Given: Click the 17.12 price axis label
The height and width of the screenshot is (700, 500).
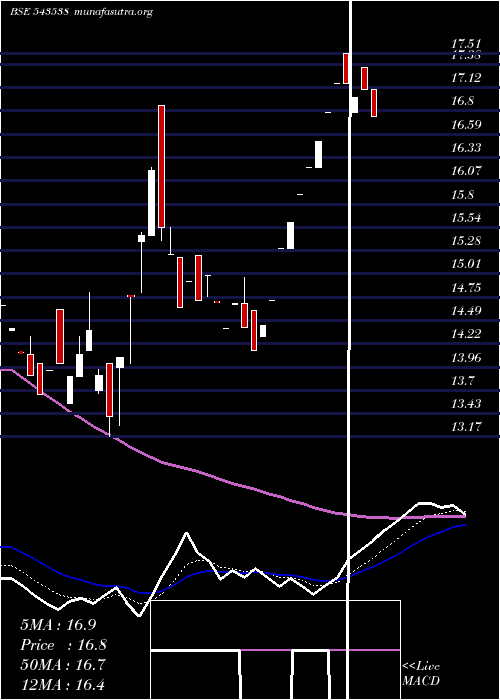Looking at the screenshot, I should 466,78.
